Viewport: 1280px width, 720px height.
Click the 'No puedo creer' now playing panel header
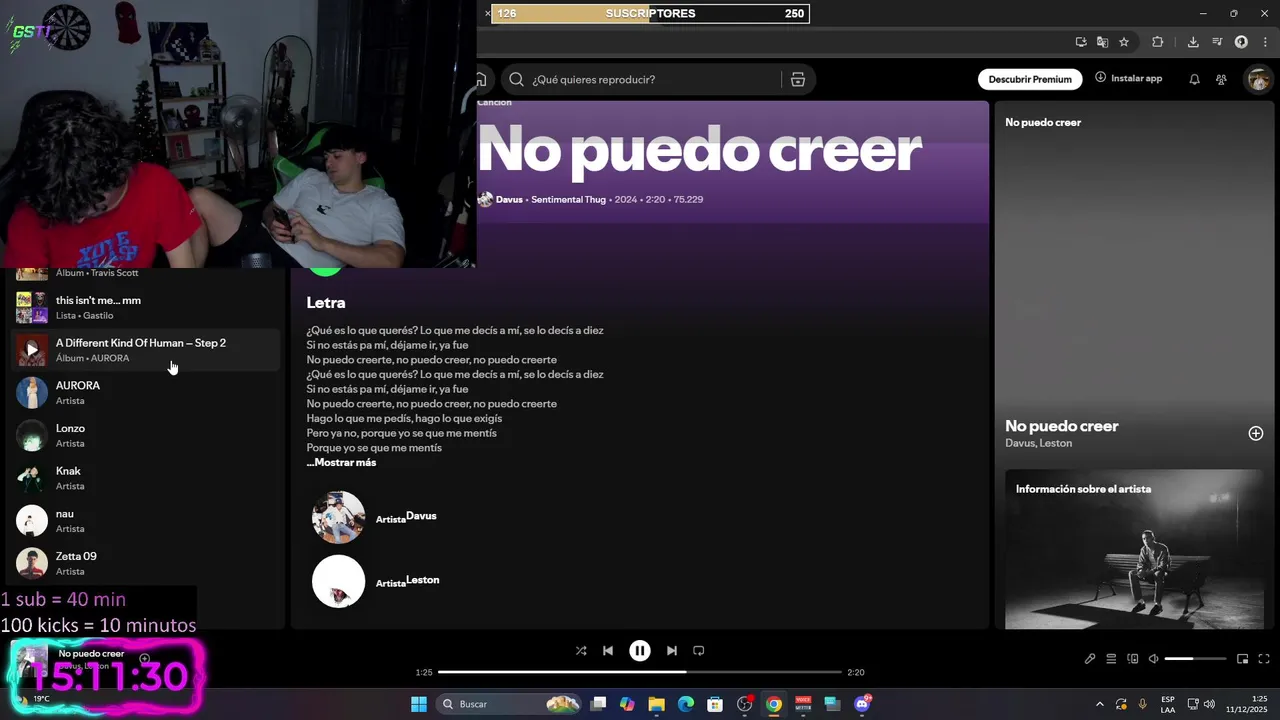[x=1043, y=122]
